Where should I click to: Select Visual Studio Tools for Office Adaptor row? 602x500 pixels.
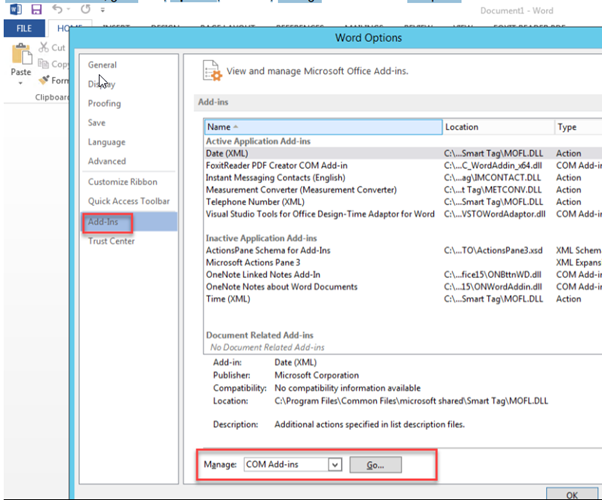pyautogui.click(x=403, y=214)
